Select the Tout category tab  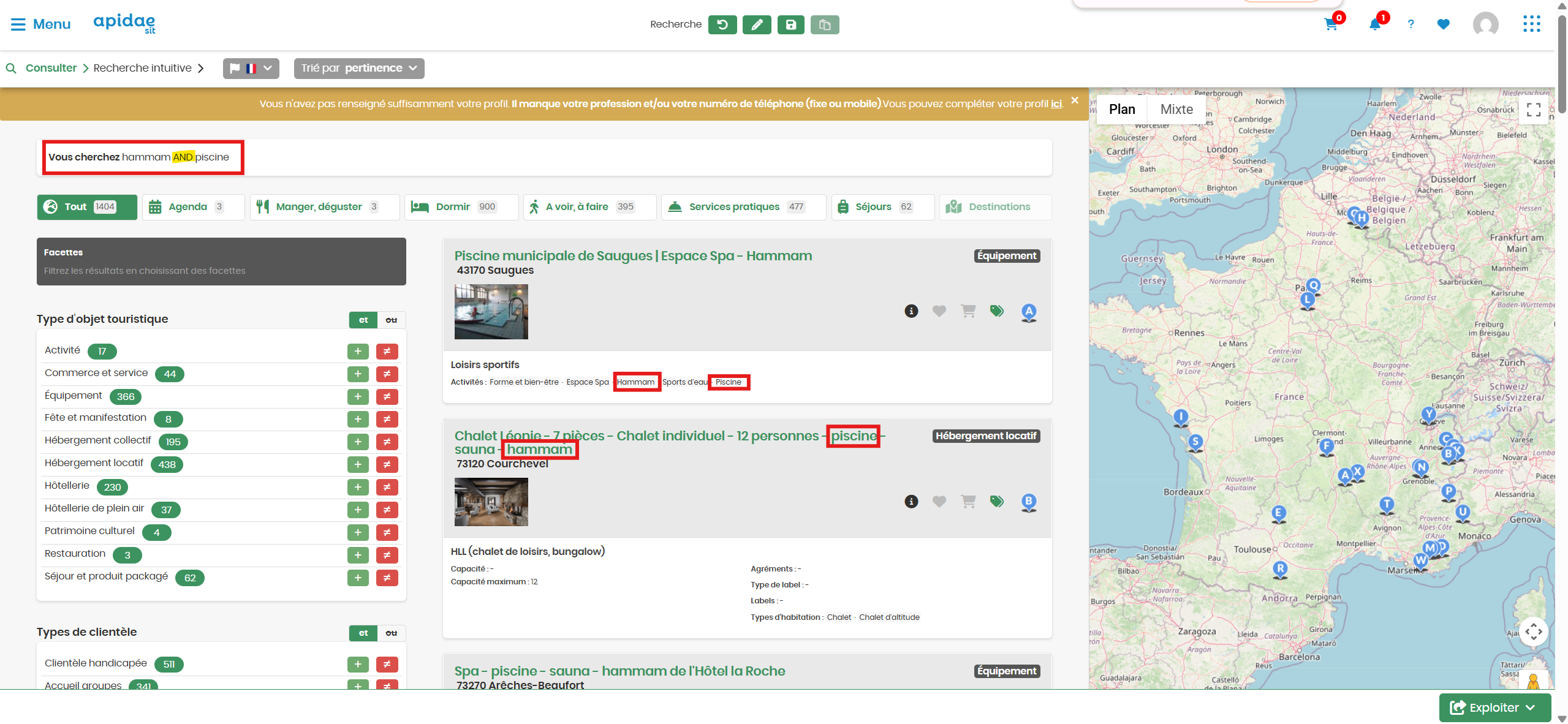[x=87, y=207]
